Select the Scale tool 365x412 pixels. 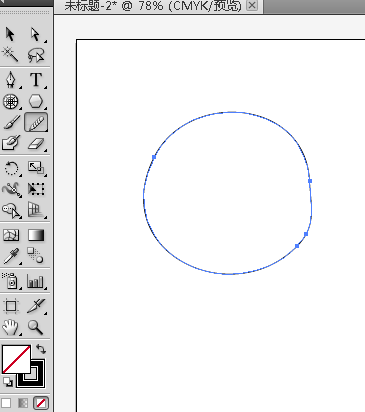(x=36, y=168)
